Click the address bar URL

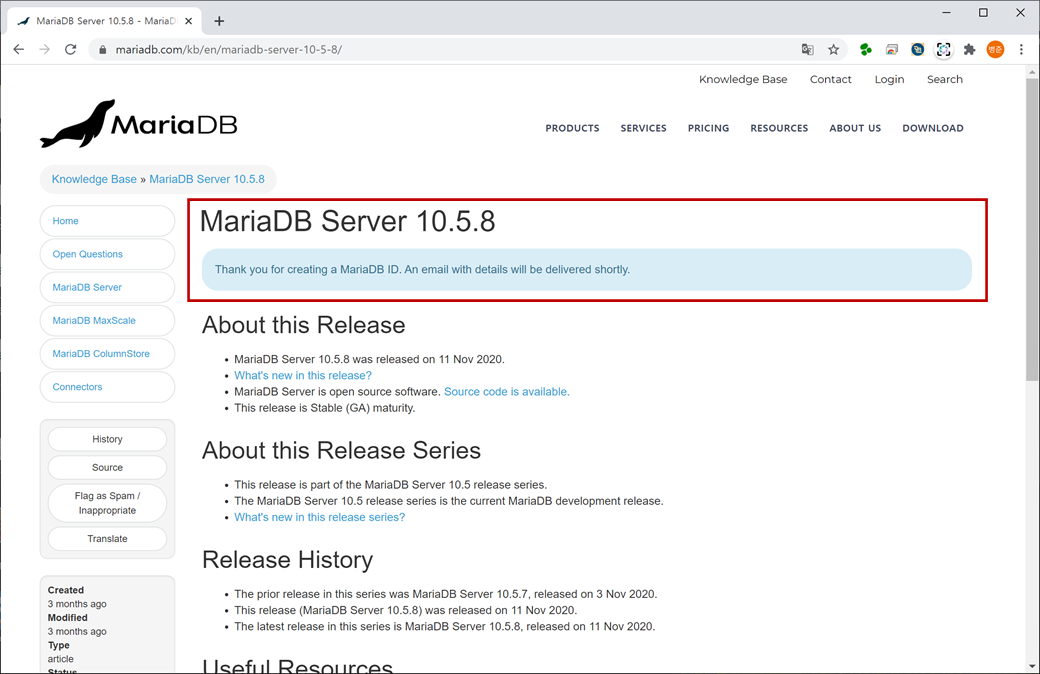coord(229,50)
